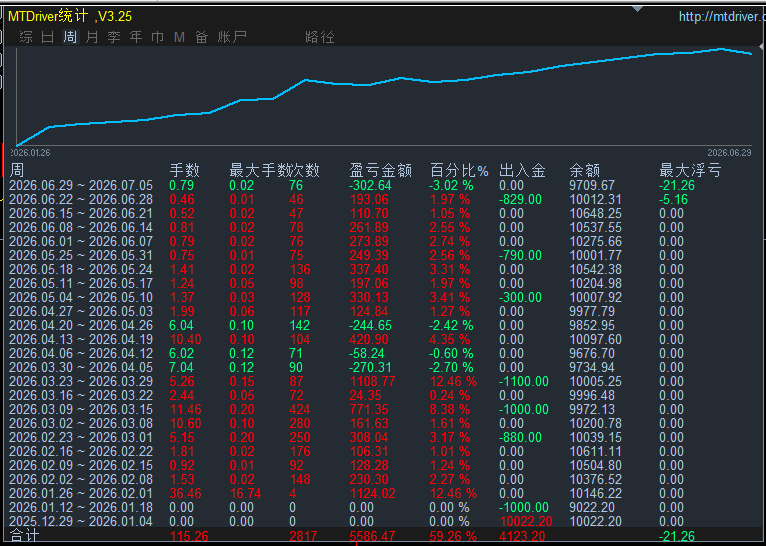Click the small triangle marker above chart

637,9
